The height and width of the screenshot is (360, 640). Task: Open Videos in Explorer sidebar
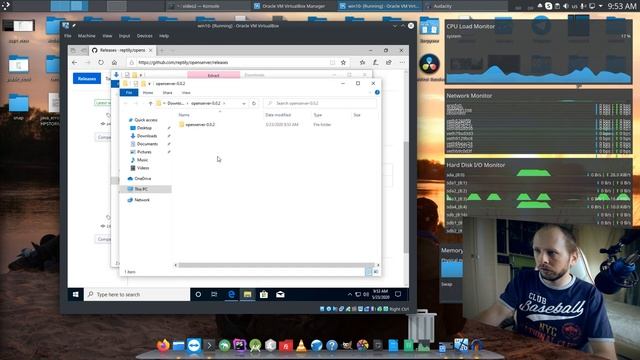(x=140, y=168)
